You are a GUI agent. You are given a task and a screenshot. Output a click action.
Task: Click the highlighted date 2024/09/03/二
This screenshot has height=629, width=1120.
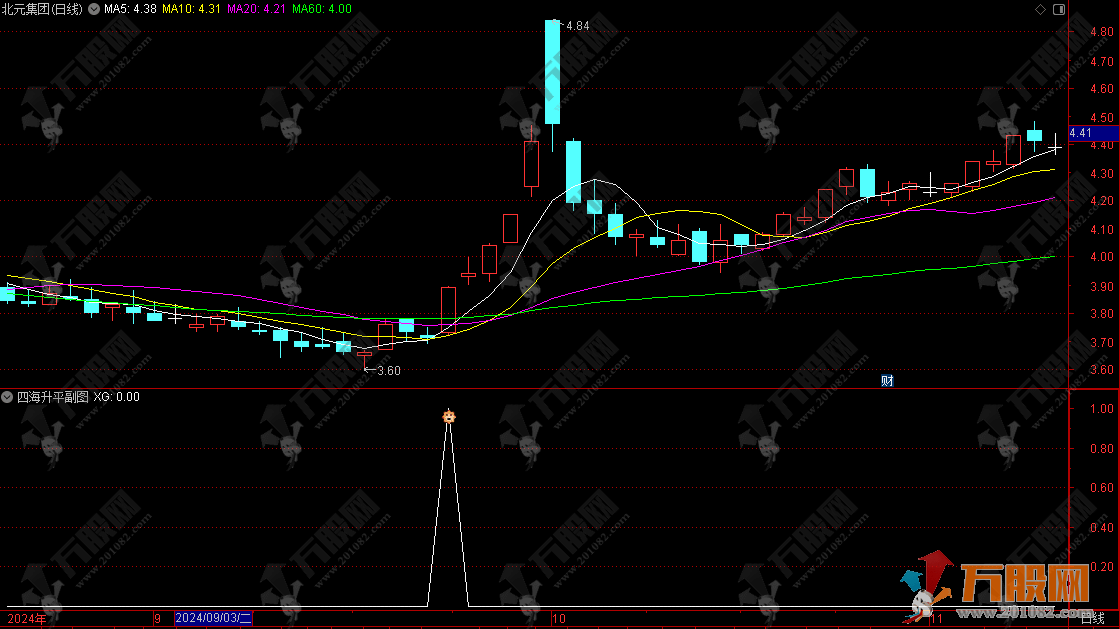(214, 618)
